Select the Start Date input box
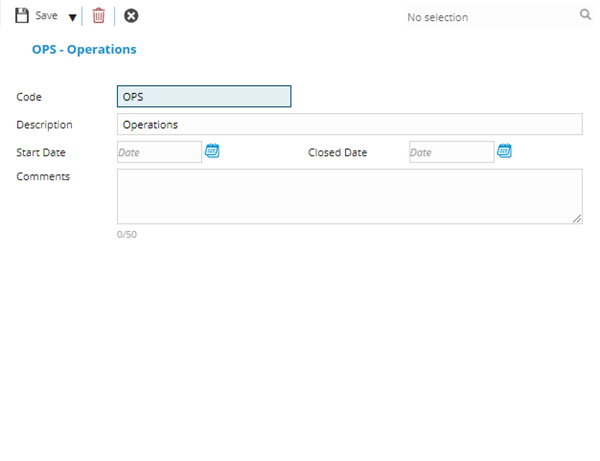 (x=159, y=152)
